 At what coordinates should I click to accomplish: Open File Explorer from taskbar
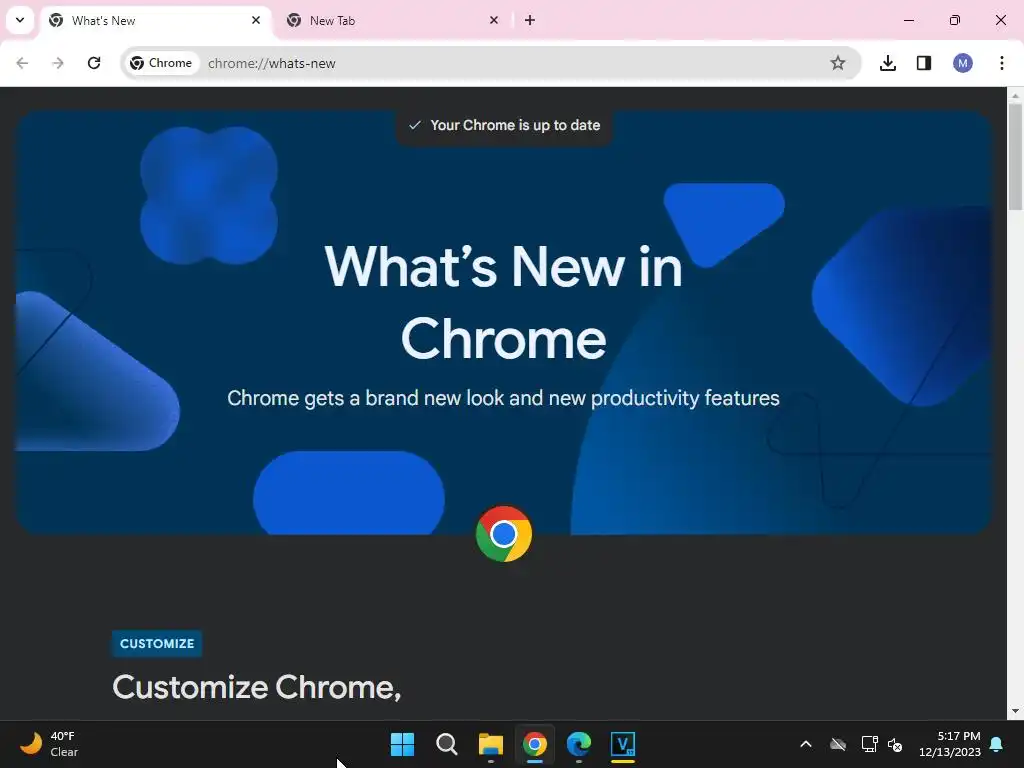point(490,743)
